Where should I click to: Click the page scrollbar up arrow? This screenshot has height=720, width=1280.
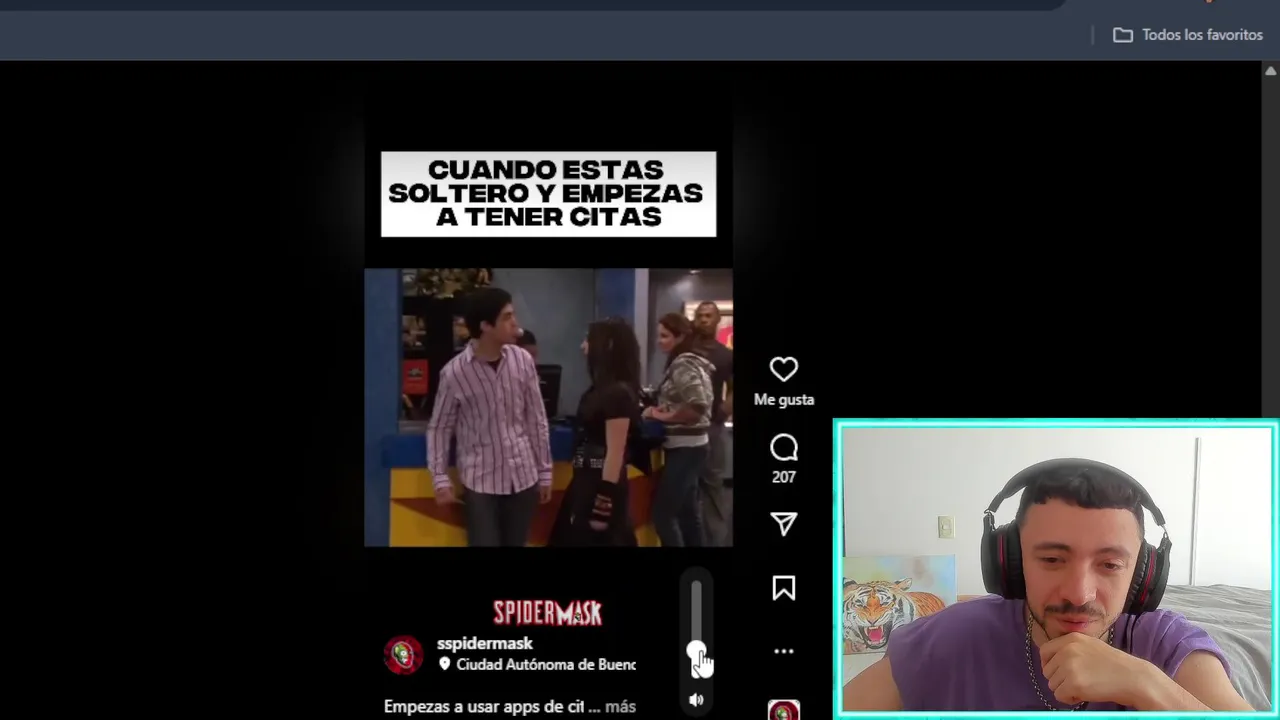[x=1270, y=71]
